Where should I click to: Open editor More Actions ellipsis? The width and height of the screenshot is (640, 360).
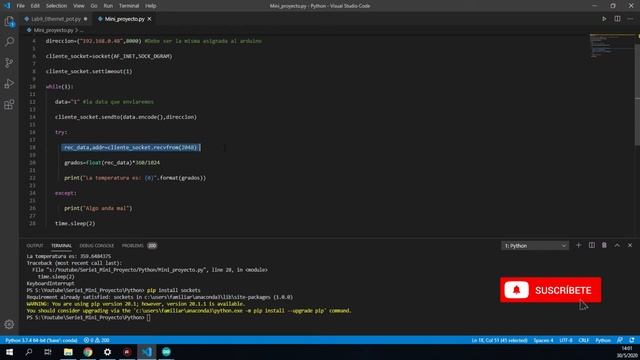click(630, 19)
